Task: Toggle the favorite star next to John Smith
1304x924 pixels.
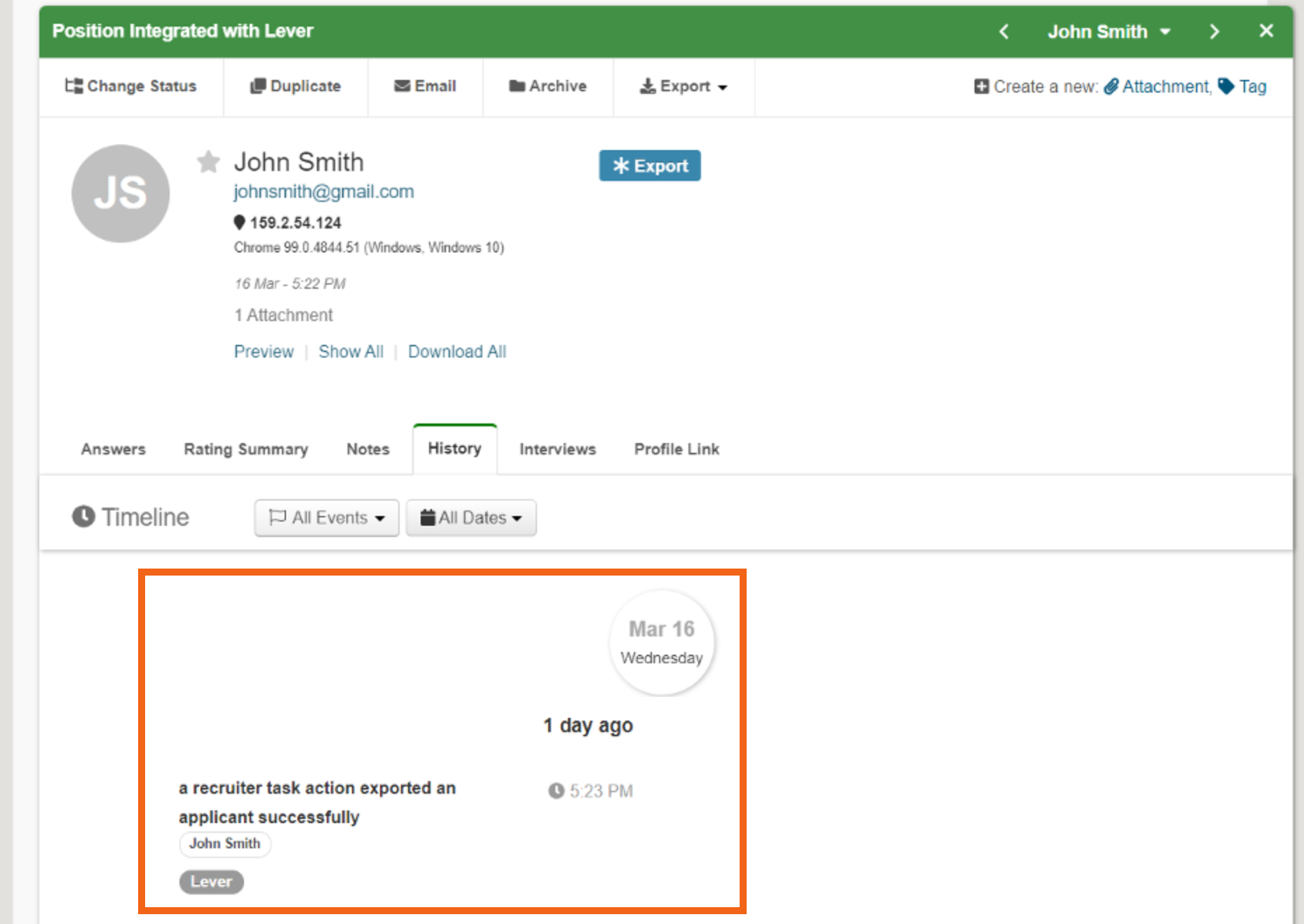Action: 208,162
